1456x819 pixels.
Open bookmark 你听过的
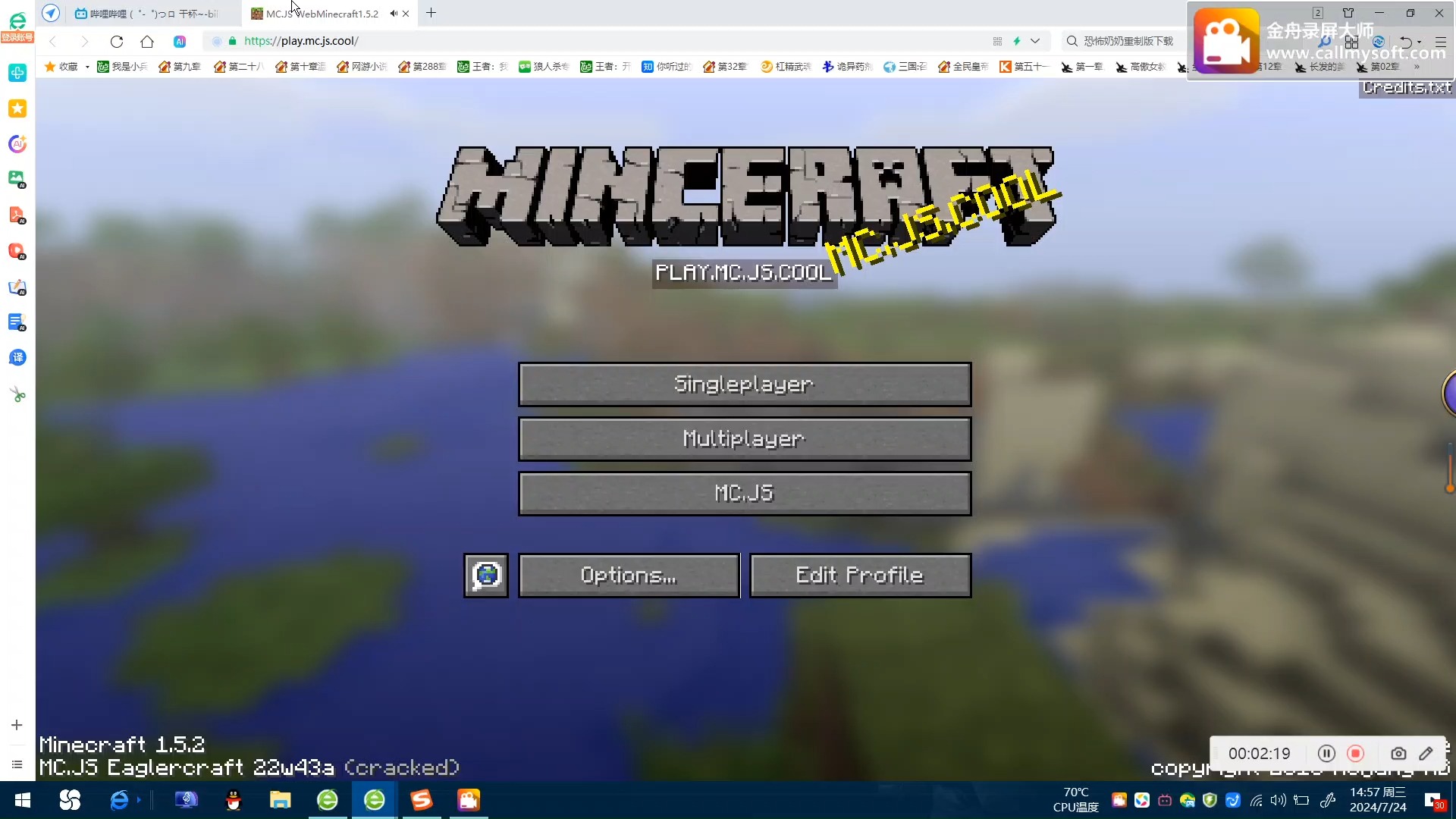point(667,67)
